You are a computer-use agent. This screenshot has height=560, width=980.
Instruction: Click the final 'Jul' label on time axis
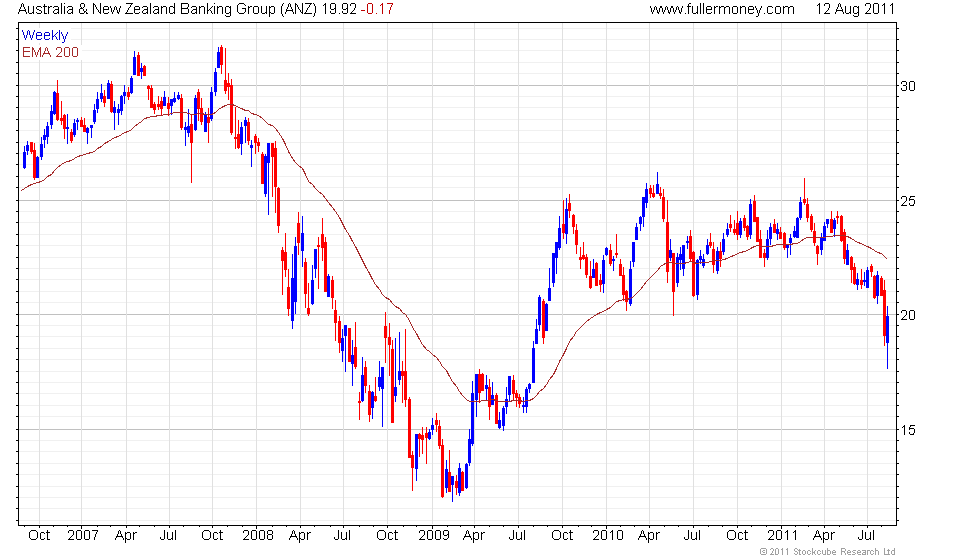coord(866,536)
